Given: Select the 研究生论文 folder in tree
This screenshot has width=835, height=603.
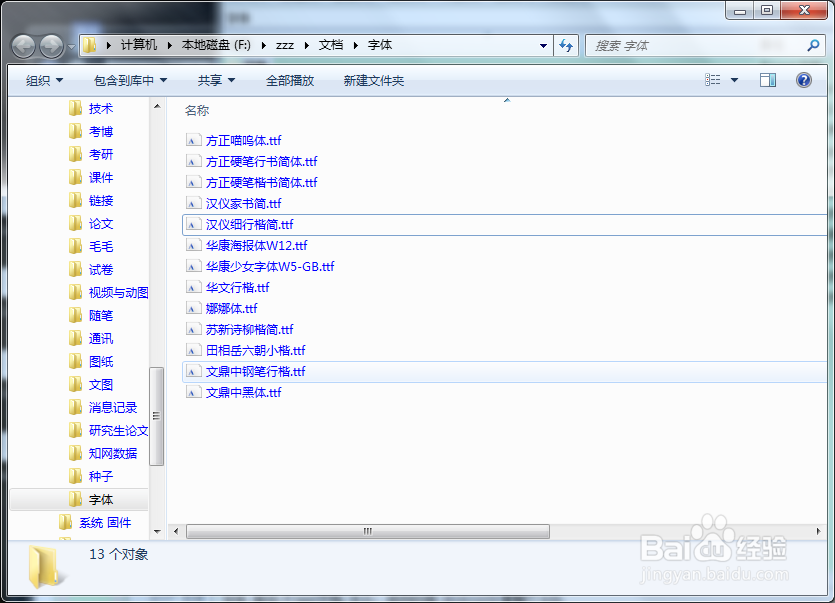Looking at the screenshot, I should [x=118, y=430].
